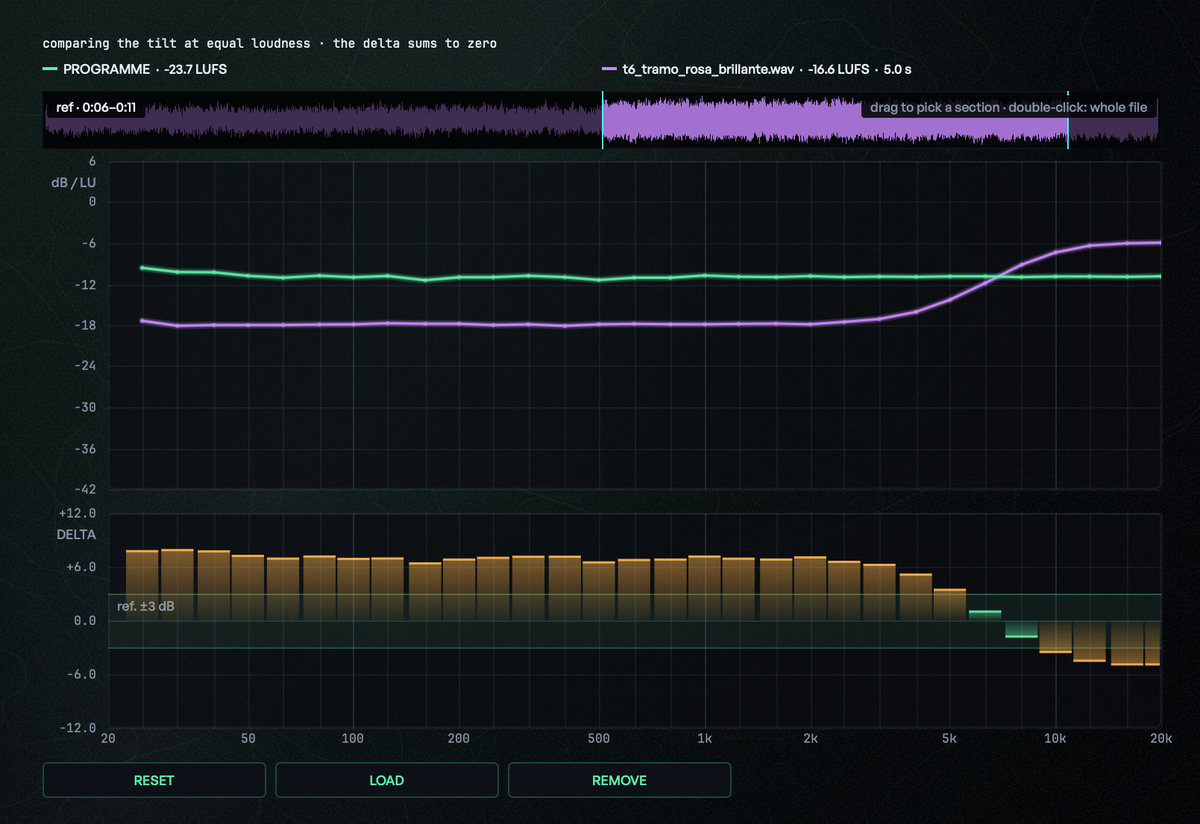This screenshot has height=824, width=1200.
Task: Click the DELTA panel label
Action: click(77, 534)
